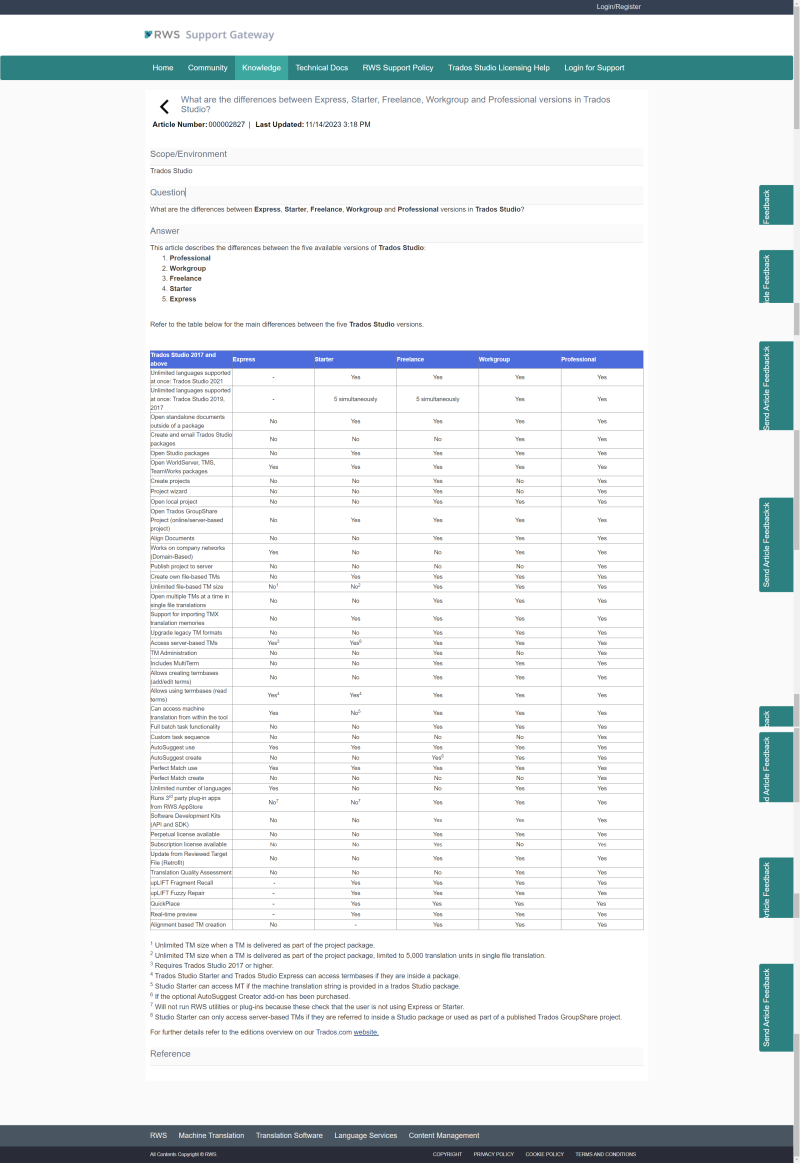Click the 'Translation Quality Assessment' row label
The image size is (800, 1163).
(x=191, y=872)
